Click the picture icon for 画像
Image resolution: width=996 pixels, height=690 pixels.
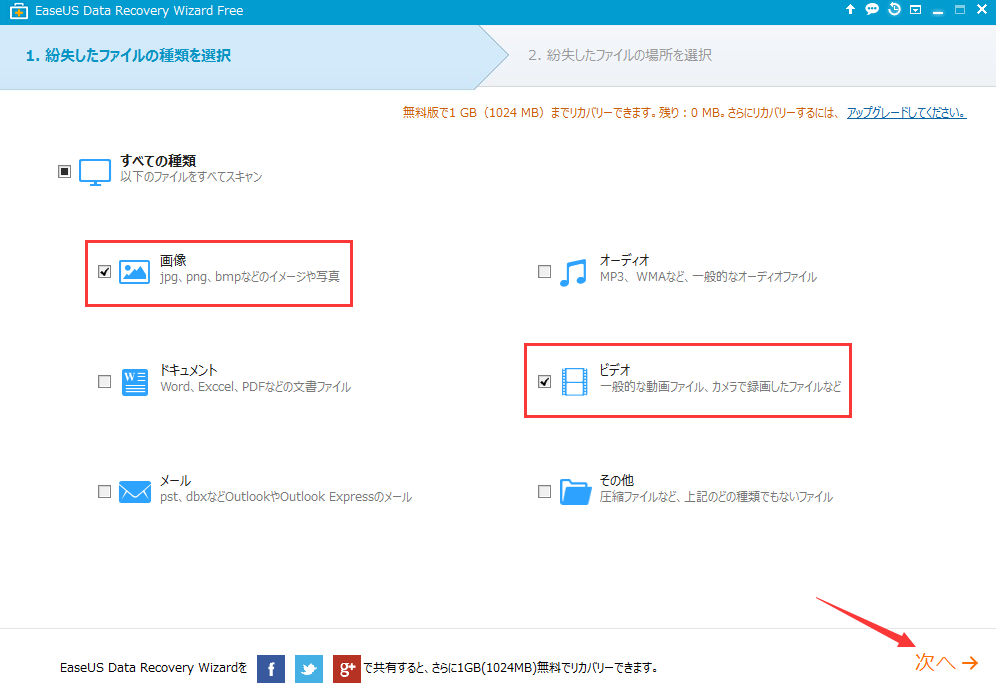tap(135, 271)
